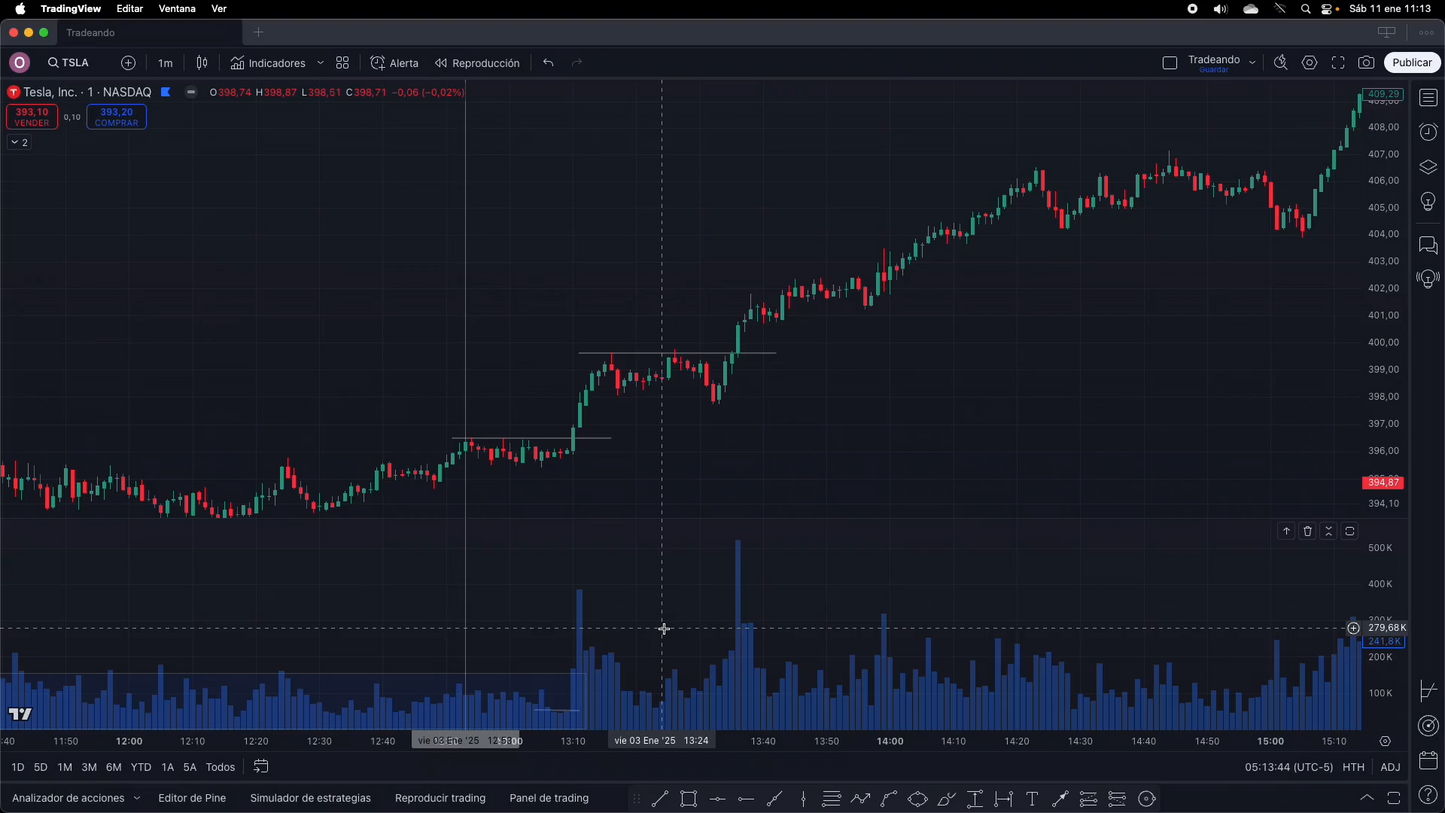Click the camera snapshot icon
Image resolution: width=1445 pixels, height=813 pixels.
pyautogui.click(x=1366, y=63)
